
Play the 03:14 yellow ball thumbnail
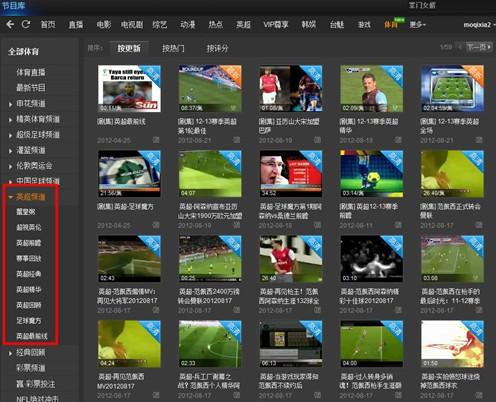click(x=371, y=173)
